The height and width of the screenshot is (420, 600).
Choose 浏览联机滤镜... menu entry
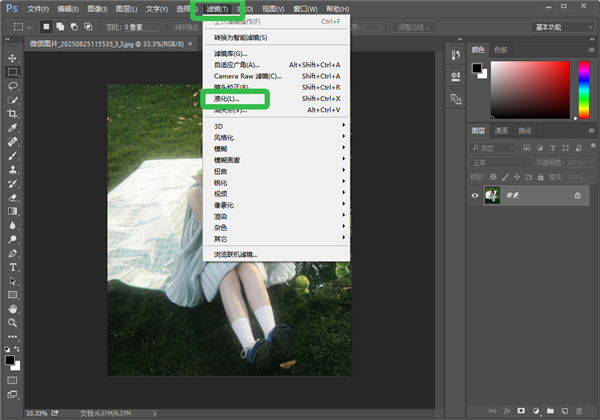click(x=236, y=254)
